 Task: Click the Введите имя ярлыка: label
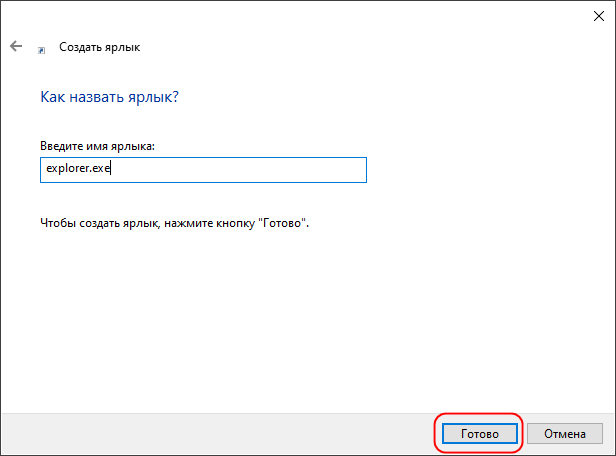pos(97,146)
